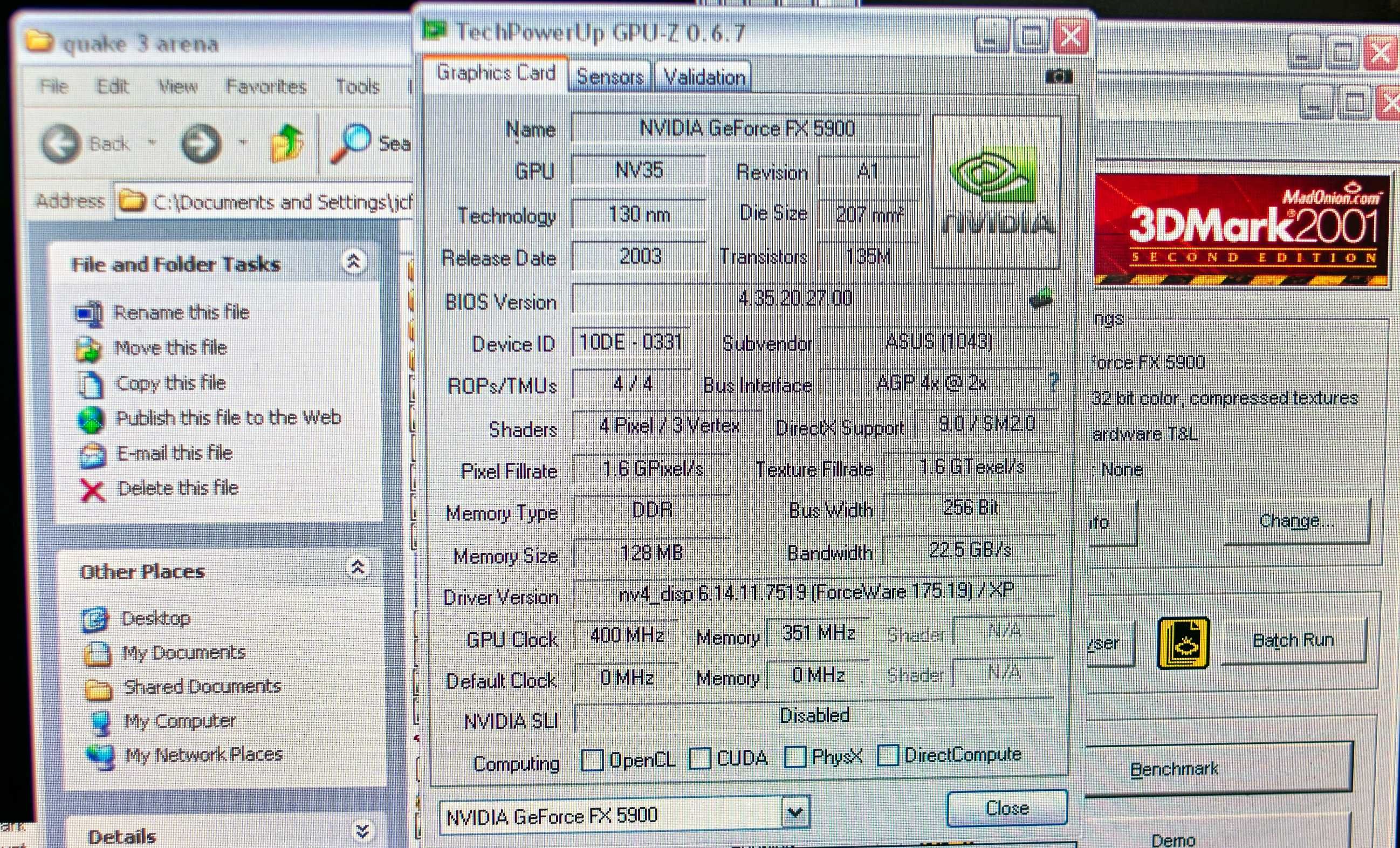Screen dimensions: 1400x848
Task: Click the Bus Interface question mark
Action: point(1054,382)
